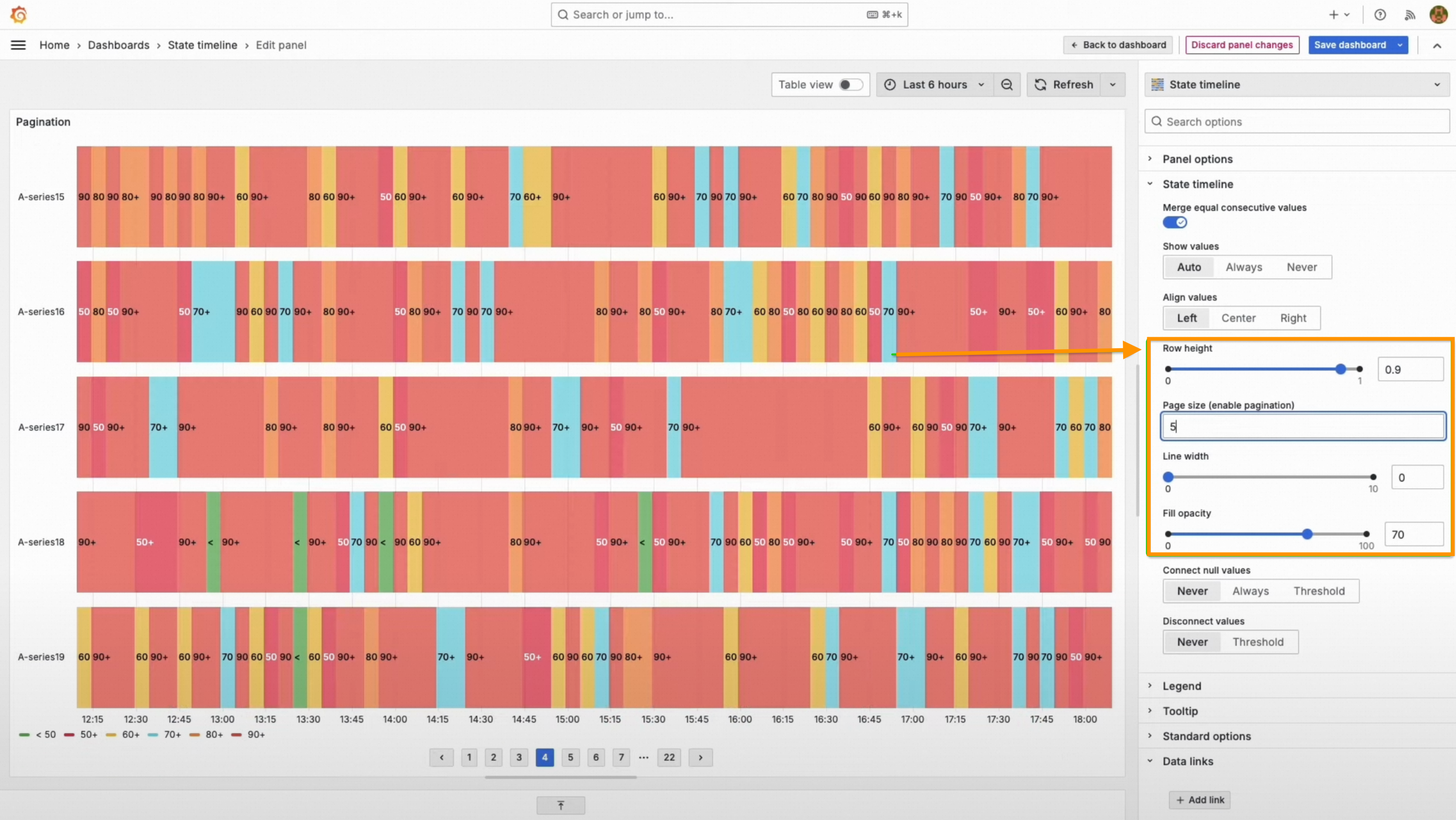1456x820 pixels.
Task: Expand the Legend options section
Action: pyautogui.click(x=1181, y=686)
